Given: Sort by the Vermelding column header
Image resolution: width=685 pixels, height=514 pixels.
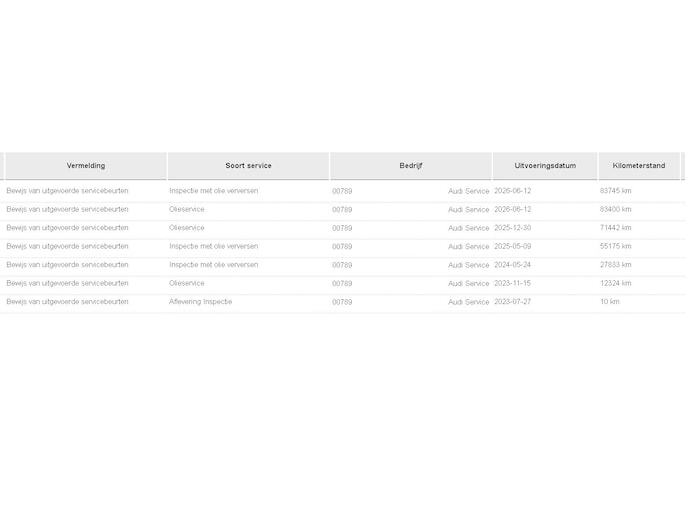Looking at the screenshot, I should (x=86, y=166).
